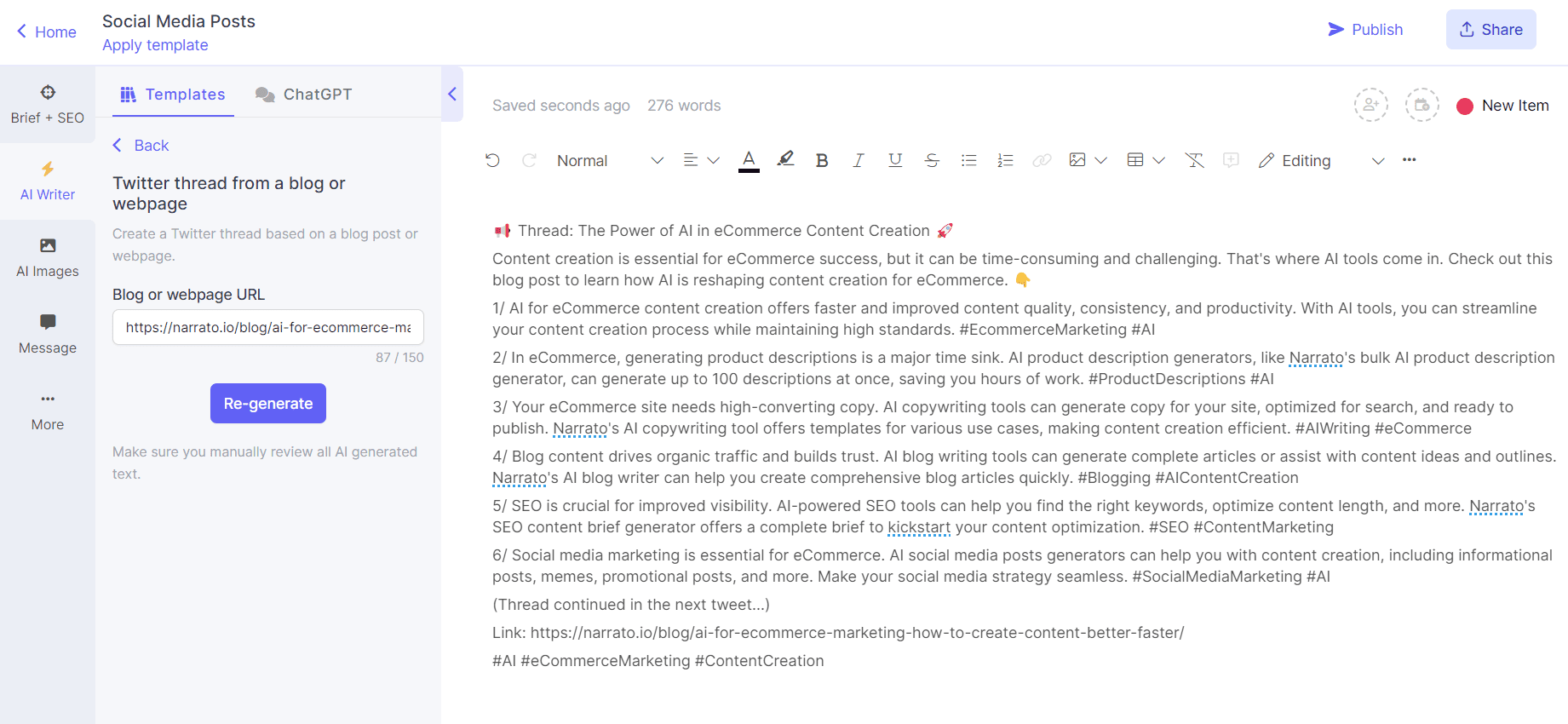Click the "87 / 150" character counter
The height and width of the screenshot is (724, 1568).
pos(399,358)
